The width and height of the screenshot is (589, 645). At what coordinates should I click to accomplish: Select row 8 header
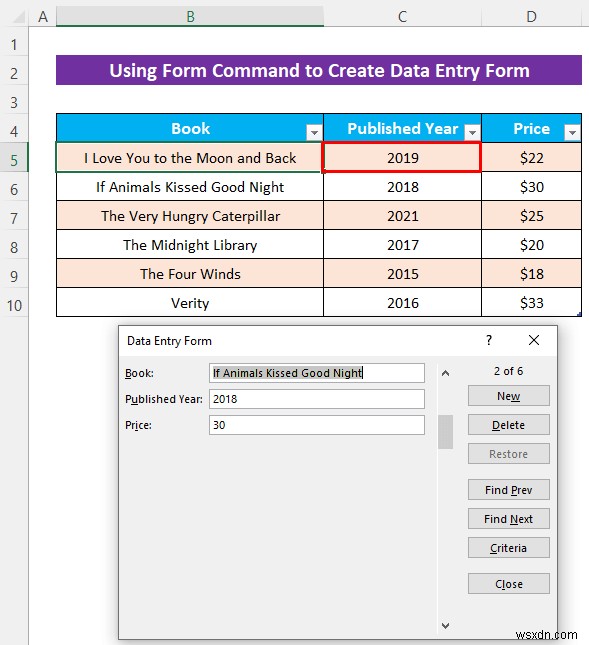(14, 247)
